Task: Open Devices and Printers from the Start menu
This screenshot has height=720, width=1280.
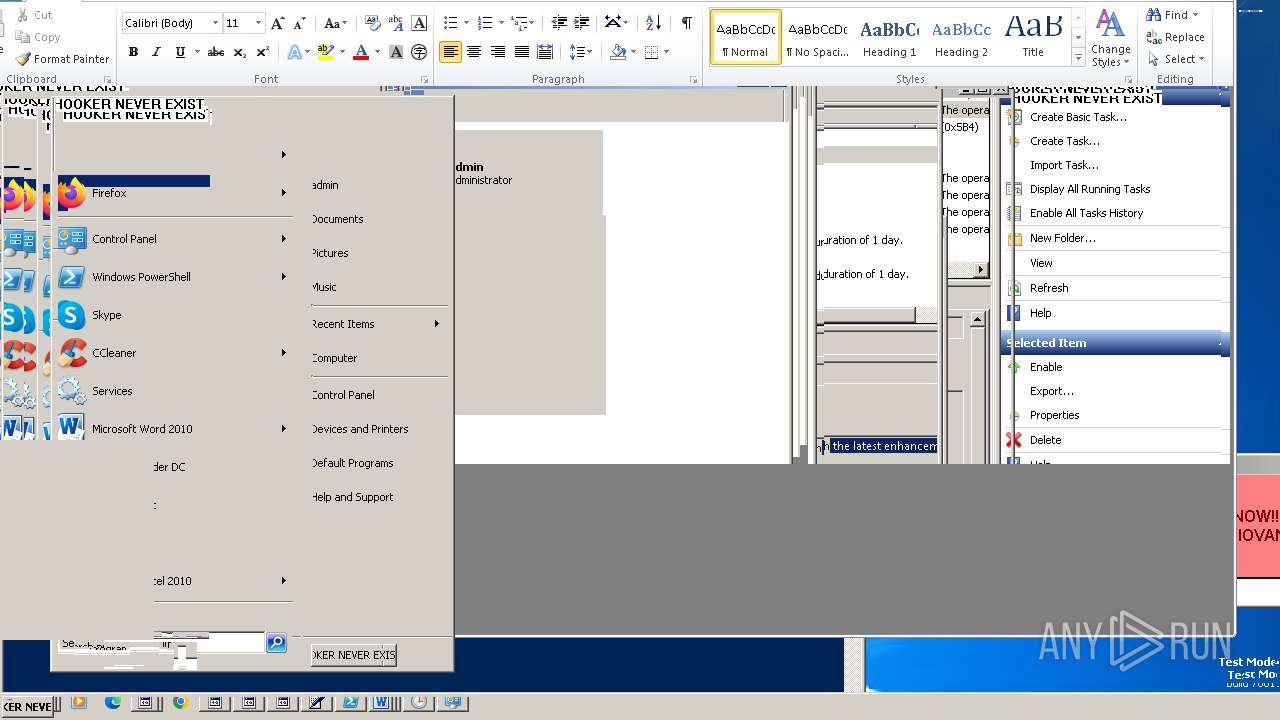Action: pos(360,429)
